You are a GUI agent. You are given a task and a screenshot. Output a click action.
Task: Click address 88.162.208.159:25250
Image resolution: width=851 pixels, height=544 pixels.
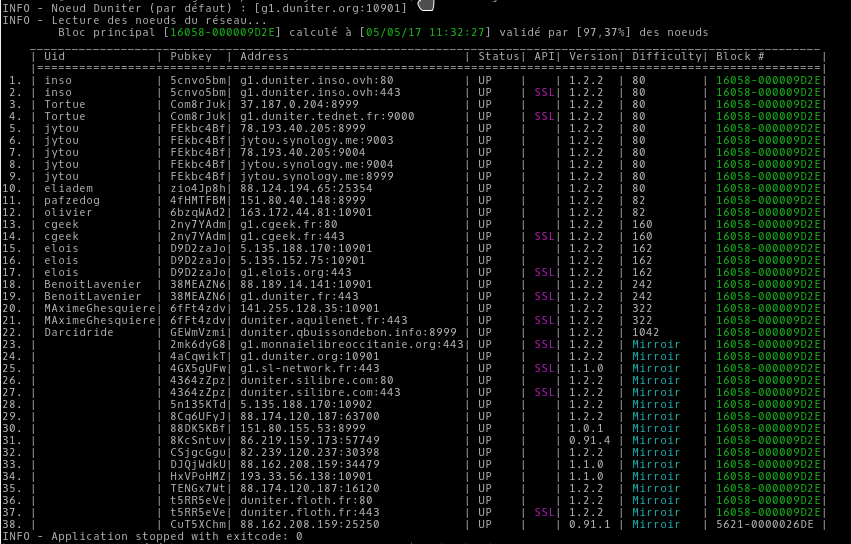point(310,524)
